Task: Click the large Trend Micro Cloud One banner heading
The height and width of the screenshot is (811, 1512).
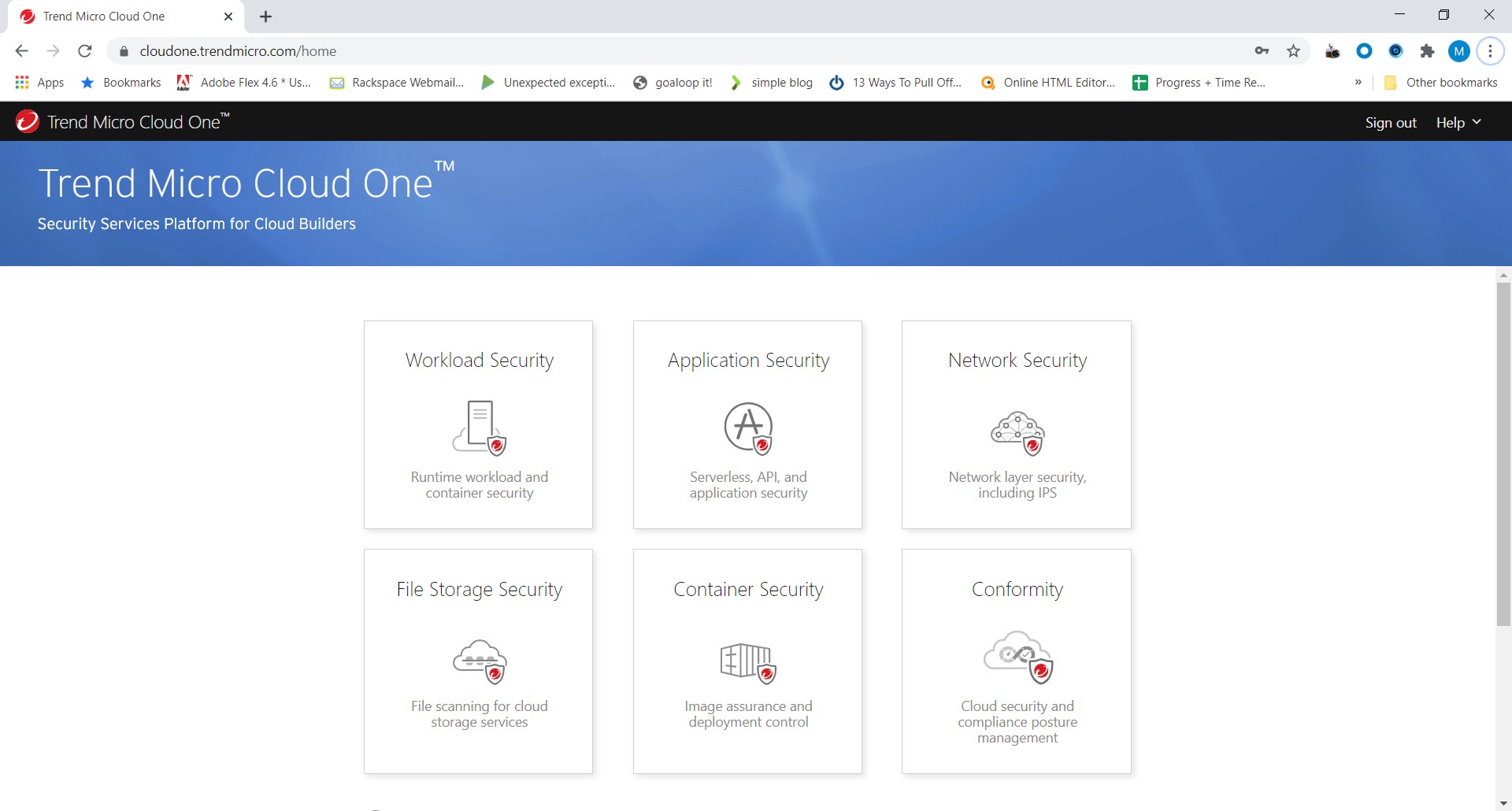Action: [x=246, y=183]
